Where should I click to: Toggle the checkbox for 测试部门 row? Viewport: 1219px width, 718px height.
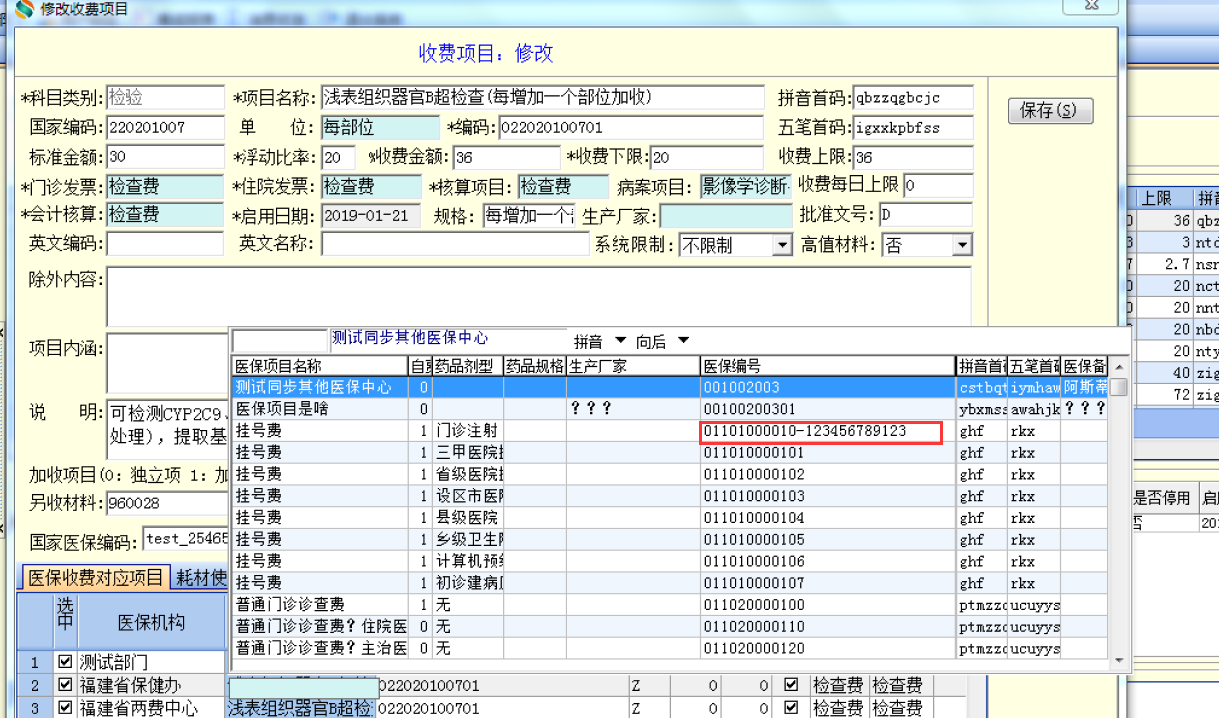point(65,662)
